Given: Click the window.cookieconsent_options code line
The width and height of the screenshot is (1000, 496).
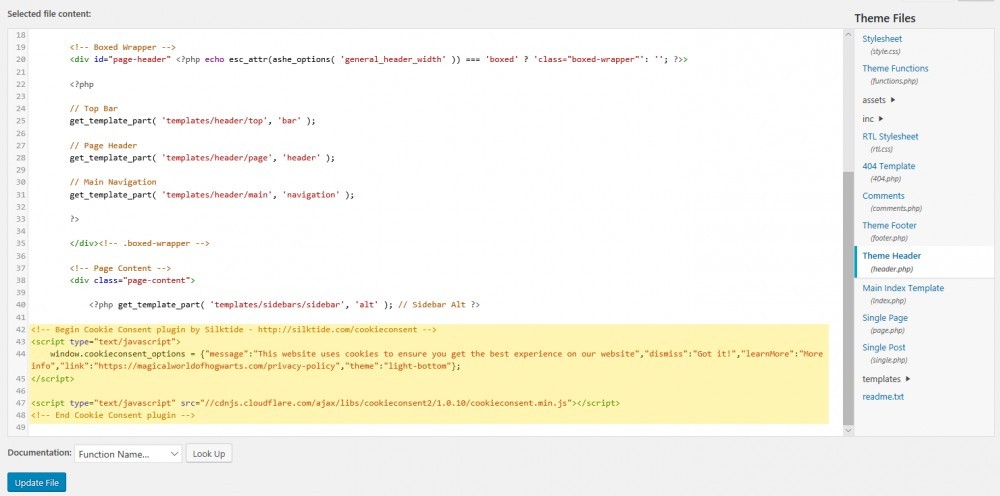Looking at the screenshot, I should (x=427, y=360).
